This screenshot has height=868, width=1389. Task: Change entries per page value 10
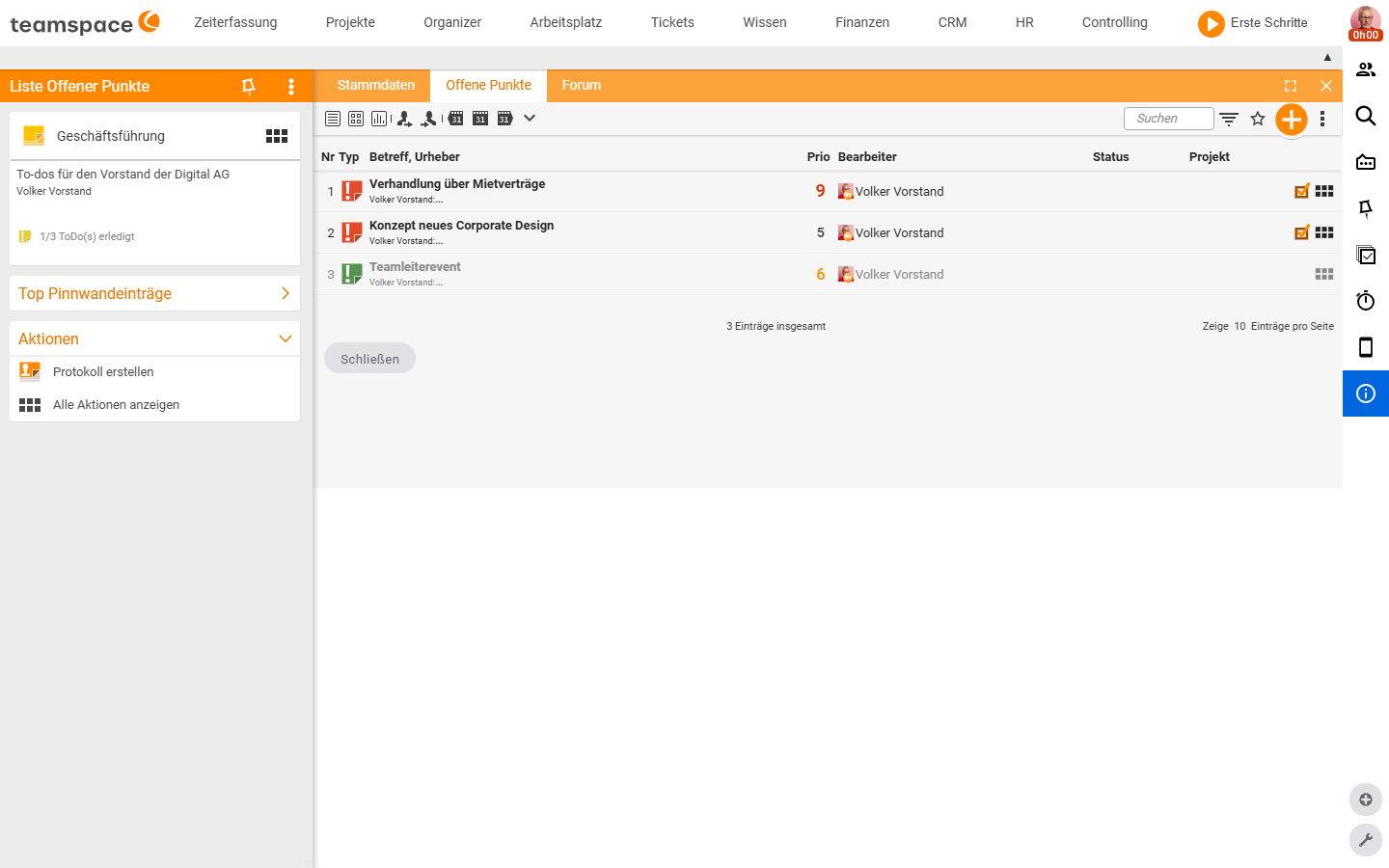(x=1239, y=326)
